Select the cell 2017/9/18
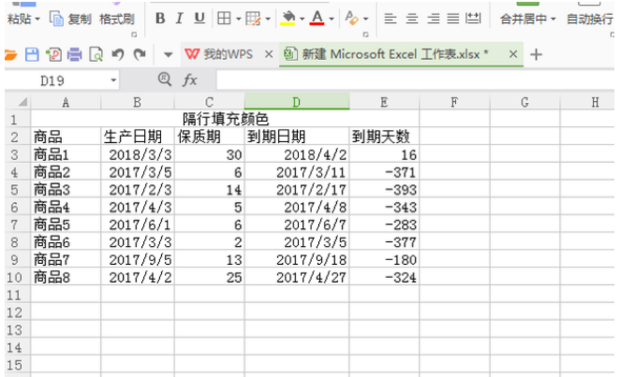This screenshot has width=620, height=377. (x=297, y=260)
